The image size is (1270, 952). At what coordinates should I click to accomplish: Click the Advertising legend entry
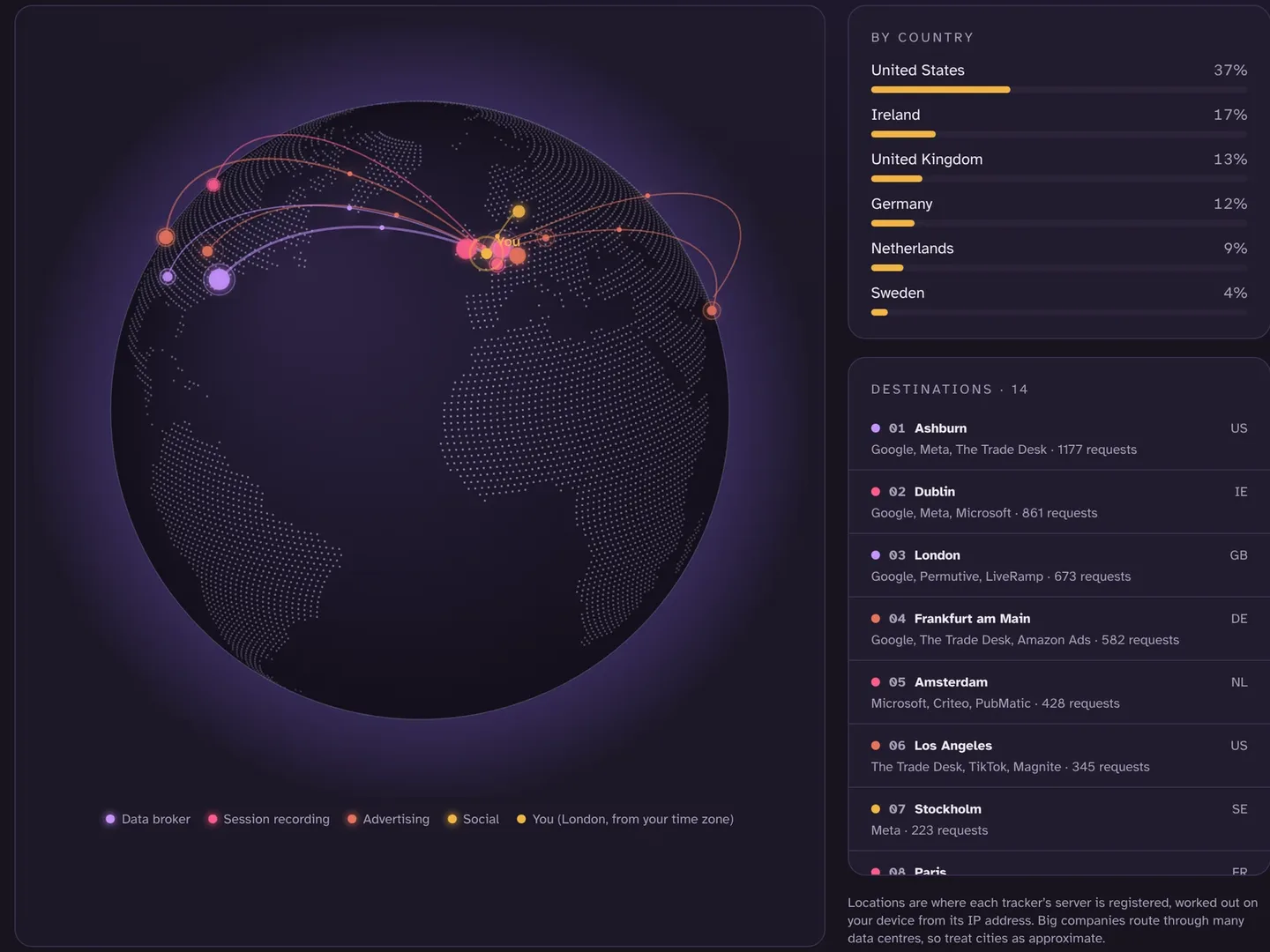[x=388, y=819]
